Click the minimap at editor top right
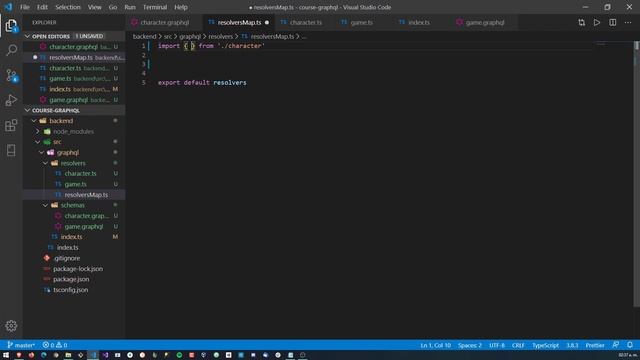Viewport: 640px width, 360px height. tap(600, 44)
